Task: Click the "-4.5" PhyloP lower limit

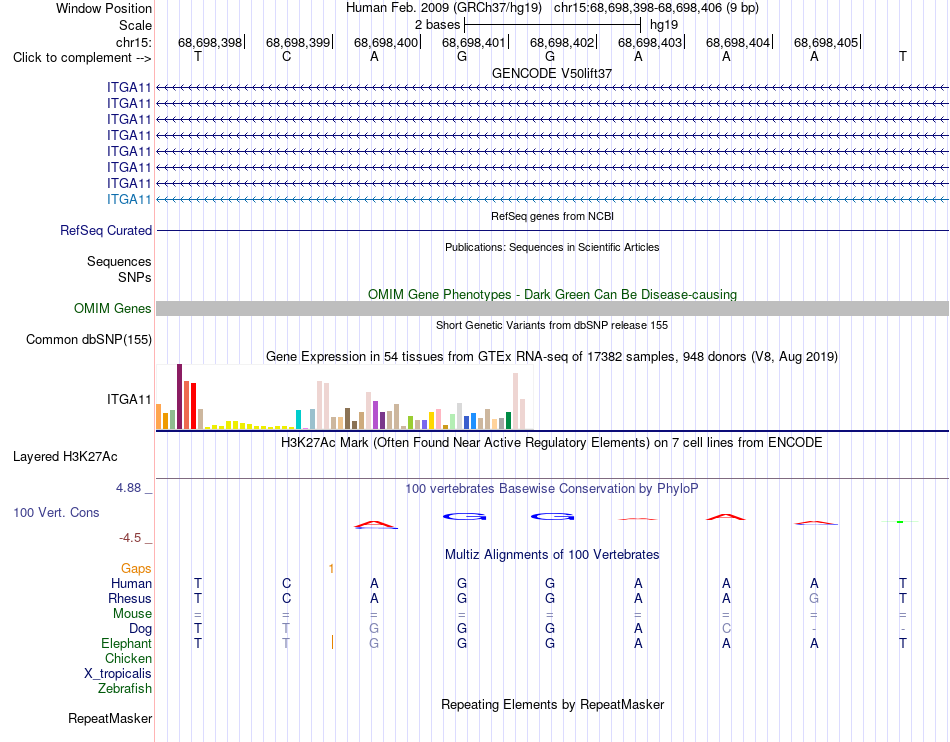Action: 130,538
